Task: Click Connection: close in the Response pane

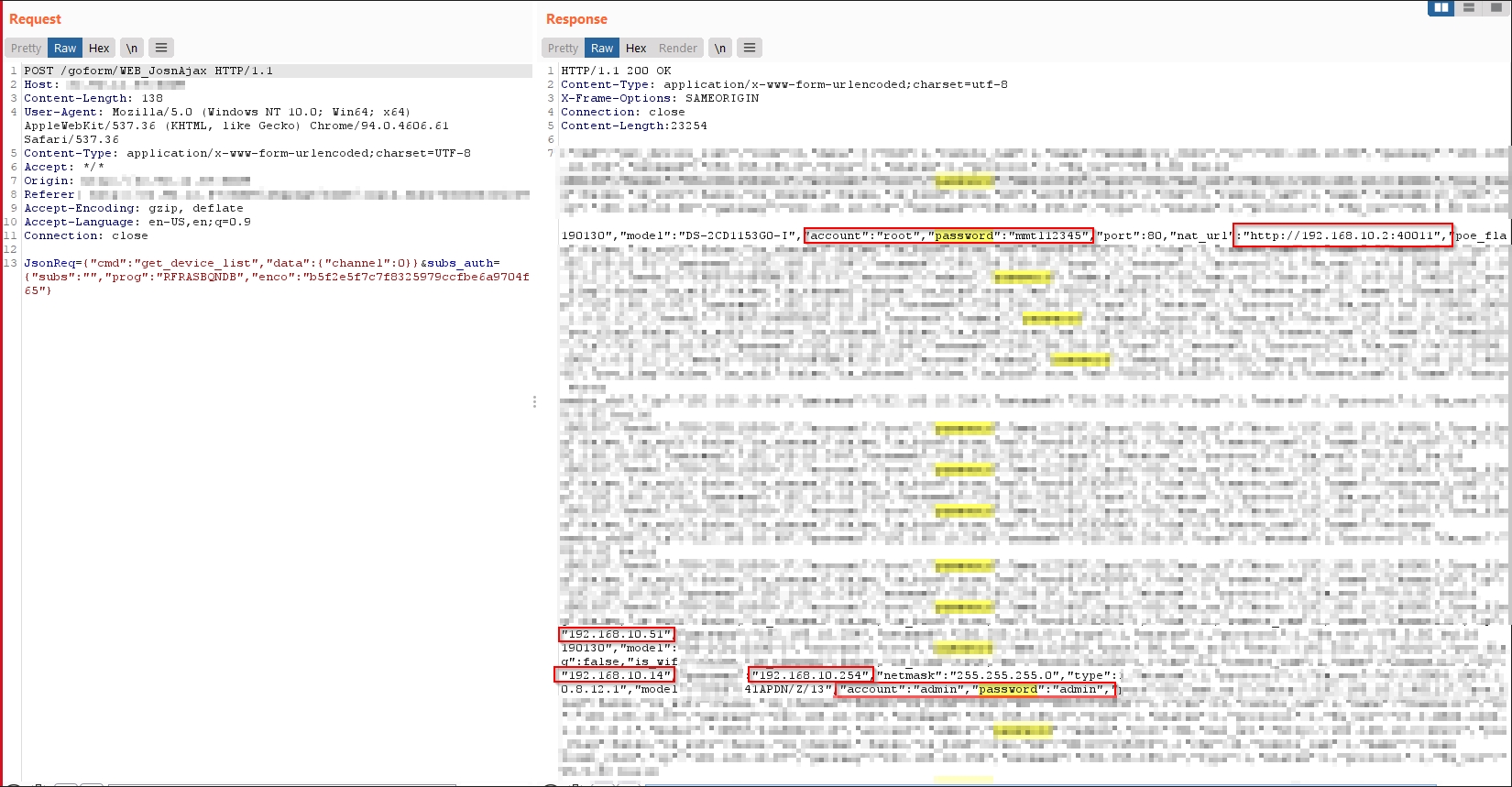Action: pos(623,112)
